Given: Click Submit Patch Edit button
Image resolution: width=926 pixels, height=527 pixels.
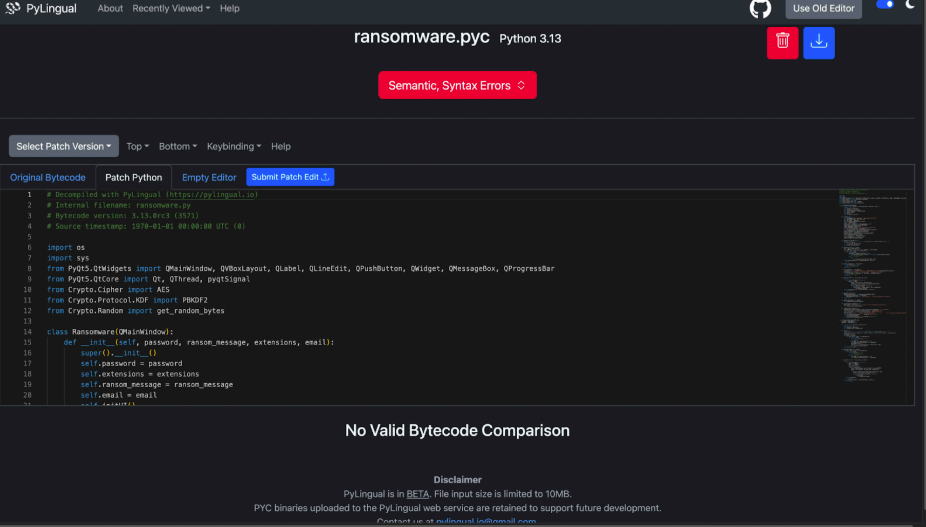Looking at the screenshot, I should click(290, 177).
